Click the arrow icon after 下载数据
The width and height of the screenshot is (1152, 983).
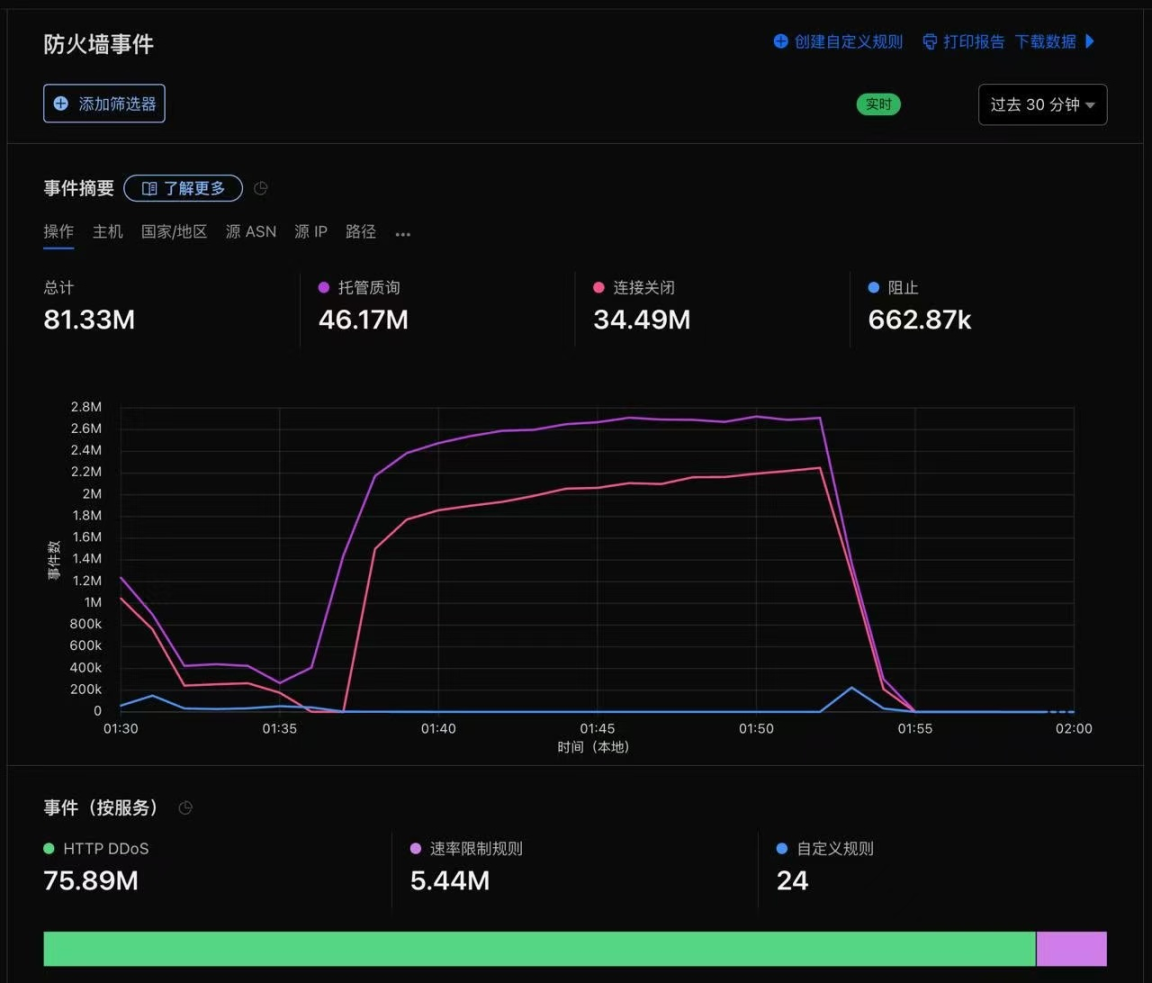1090,41
